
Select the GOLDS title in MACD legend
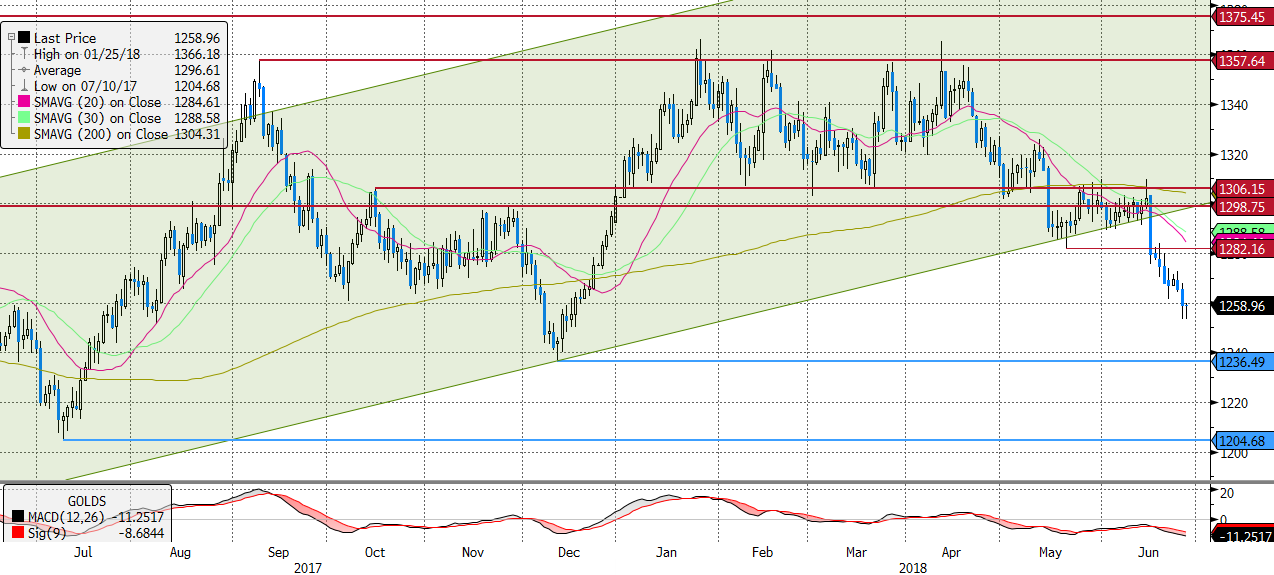[87, 501]
